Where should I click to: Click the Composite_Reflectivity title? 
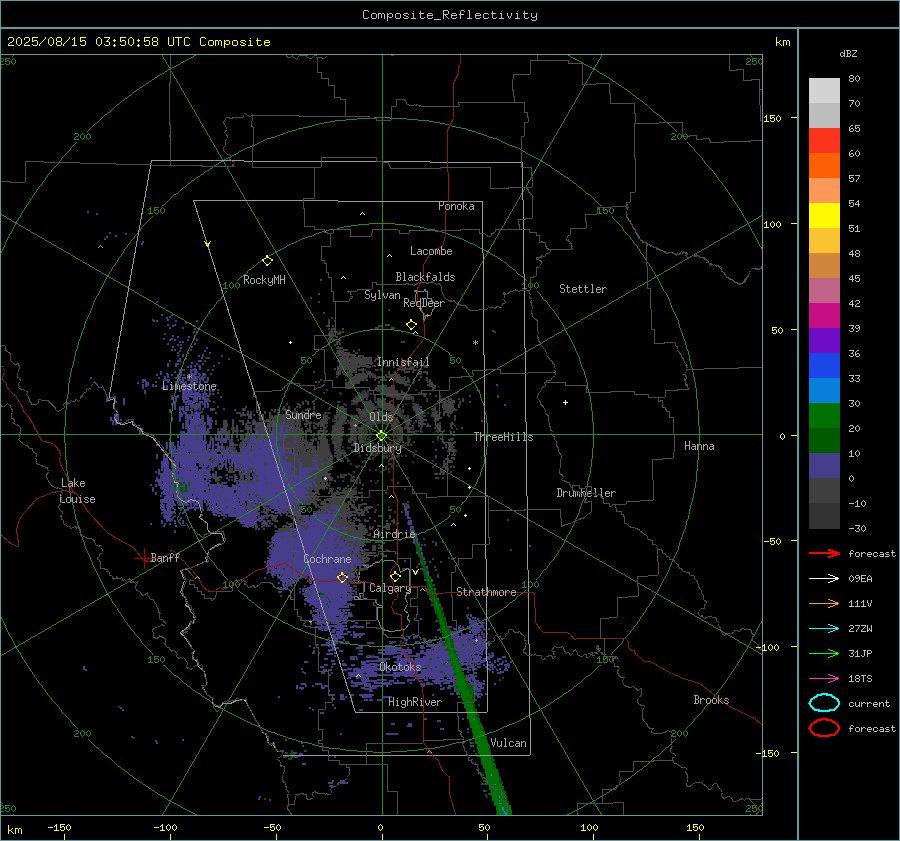(x=450, y=15)
